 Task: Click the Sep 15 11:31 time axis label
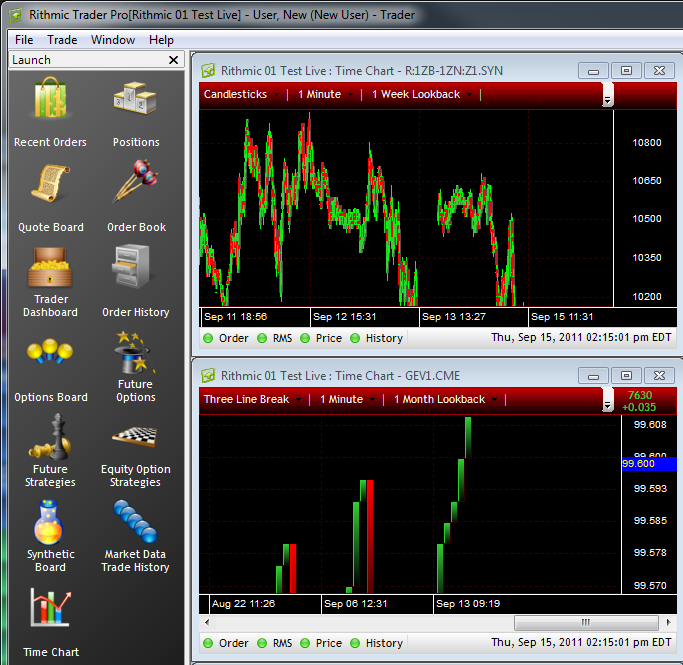point(562,317)
